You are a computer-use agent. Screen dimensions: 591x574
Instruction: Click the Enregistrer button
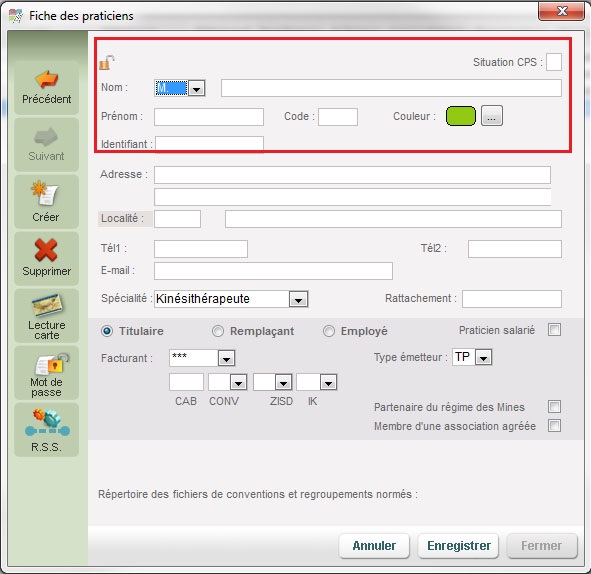[458, 546]
